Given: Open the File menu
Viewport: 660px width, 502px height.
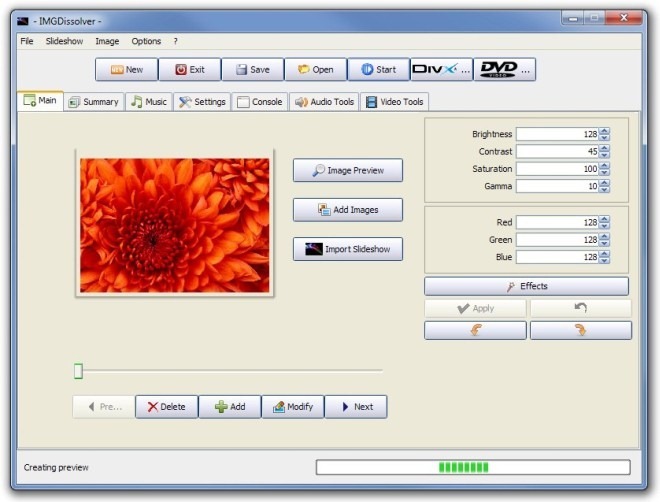Looking at the screenshot, I should [27, 41].
